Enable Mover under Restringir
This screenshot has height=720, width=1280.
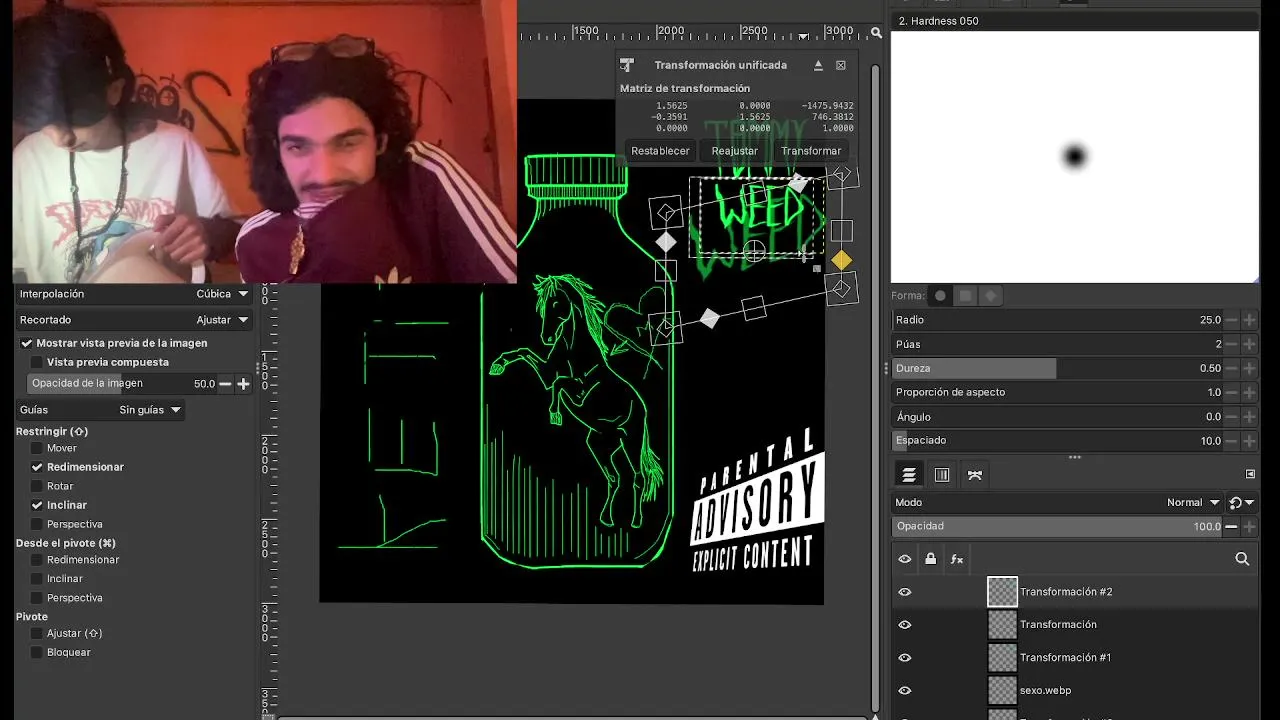click(x=37, y=448)
